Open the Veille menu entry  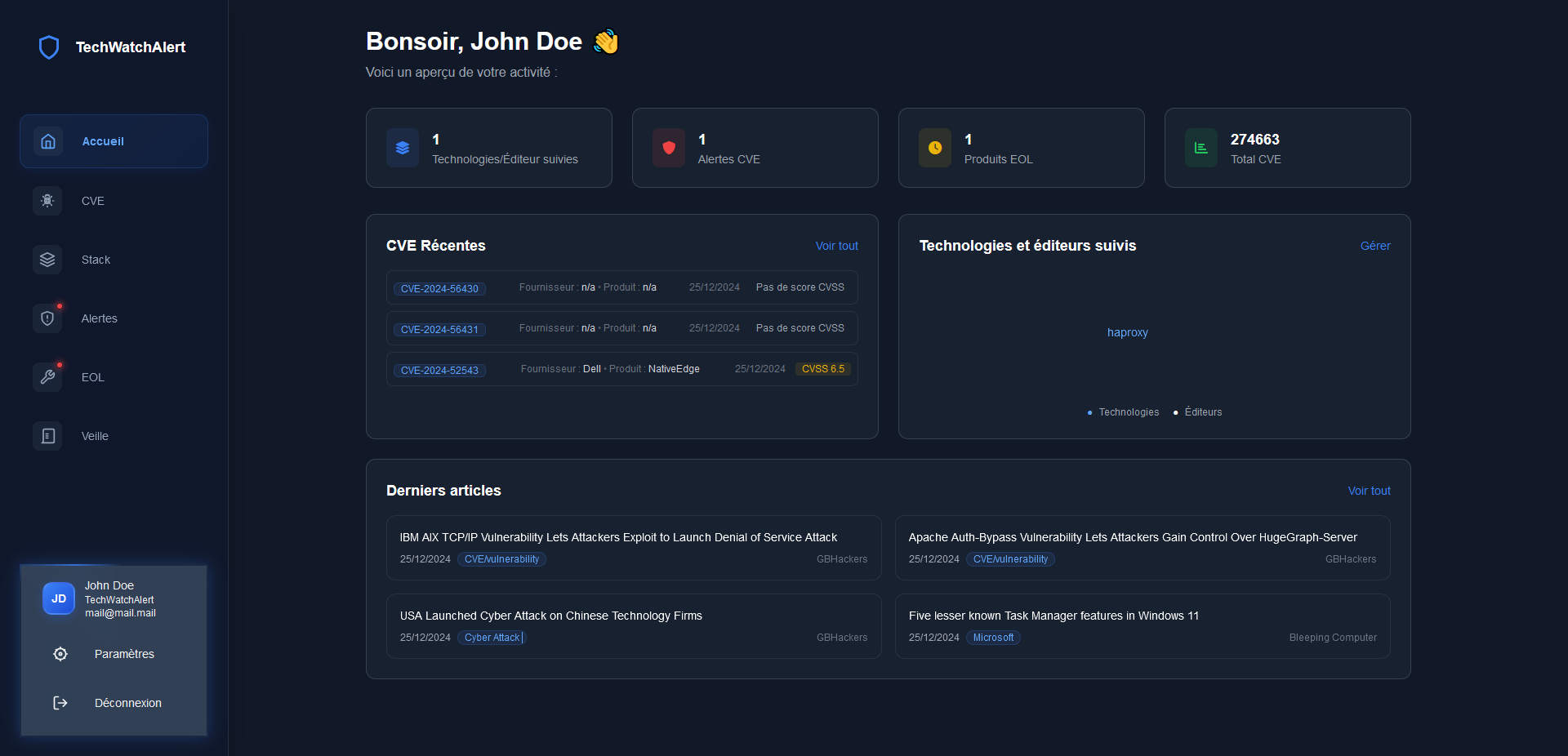114,436
